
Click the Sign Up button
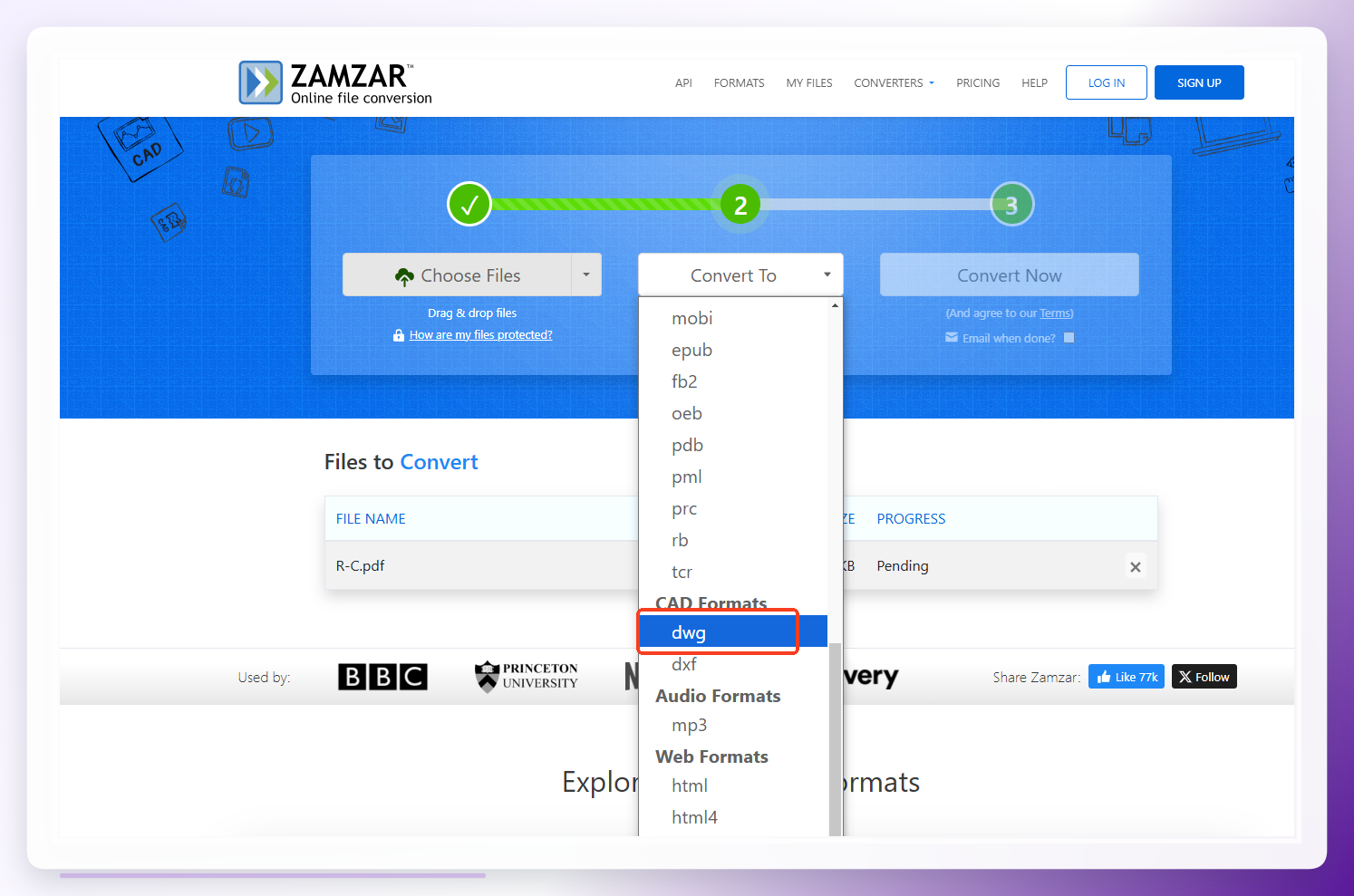pyautogui.click(x=1199, y=82)
